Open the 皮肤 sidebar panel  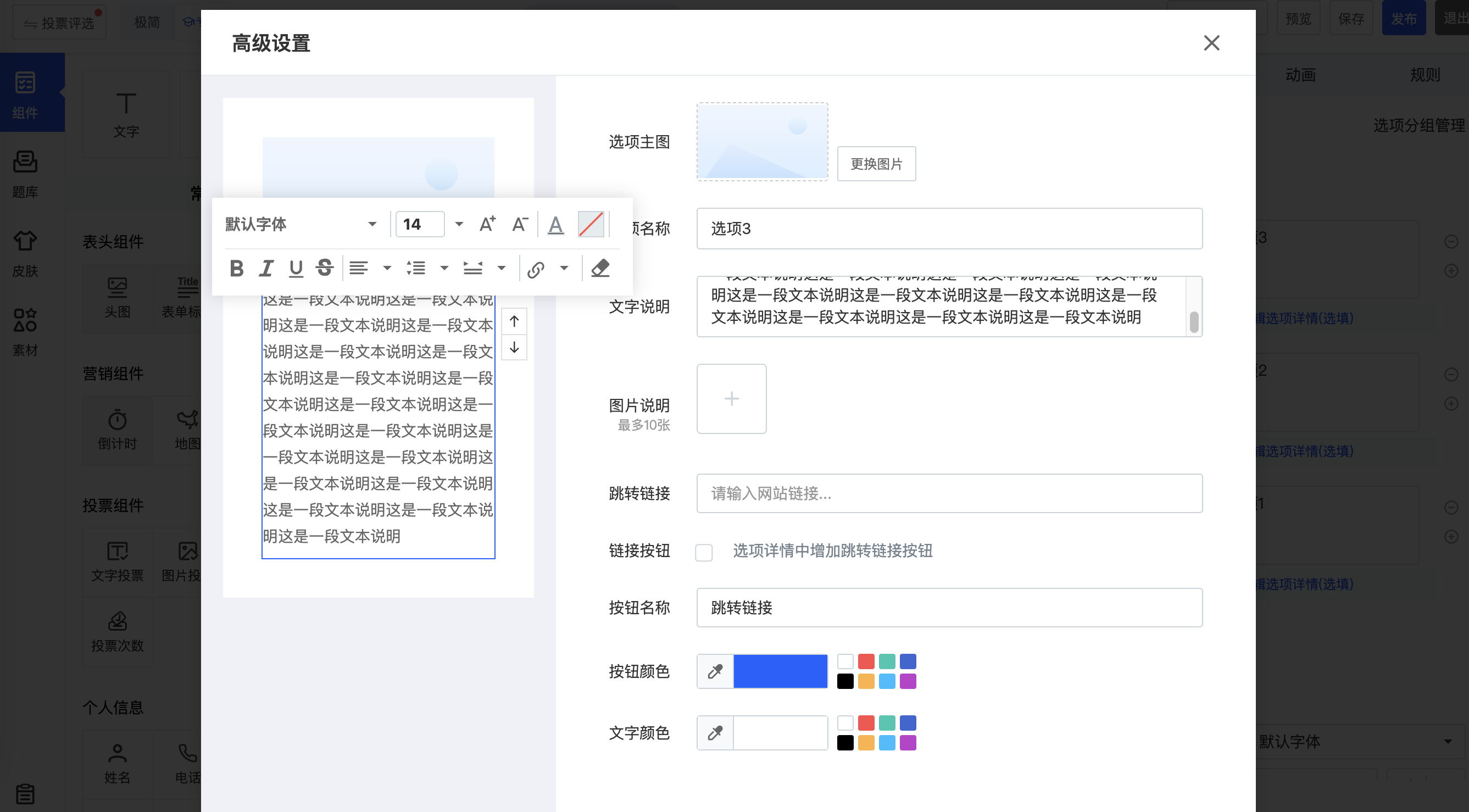tap(25, 253)
